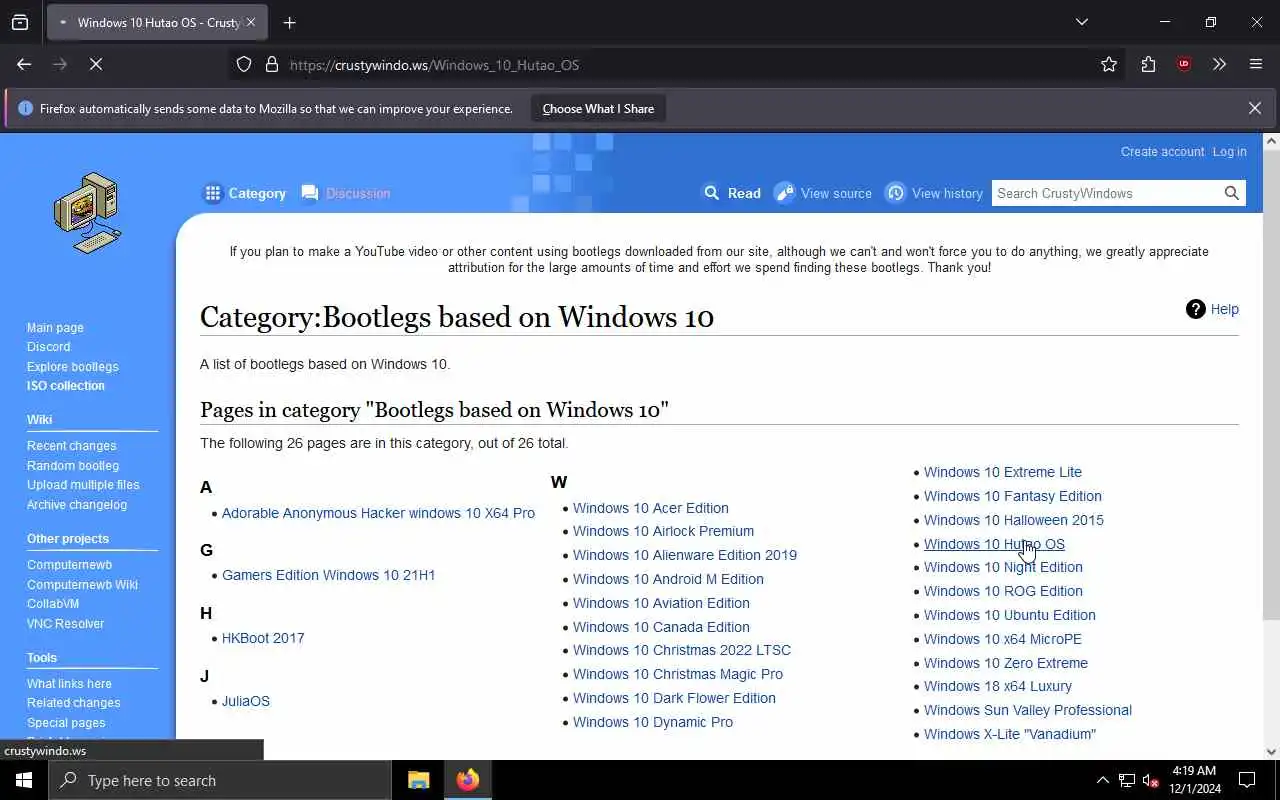Open Archive changelog sidebar link
This screenshot has height=800, width=1280.
click(77, 505)
